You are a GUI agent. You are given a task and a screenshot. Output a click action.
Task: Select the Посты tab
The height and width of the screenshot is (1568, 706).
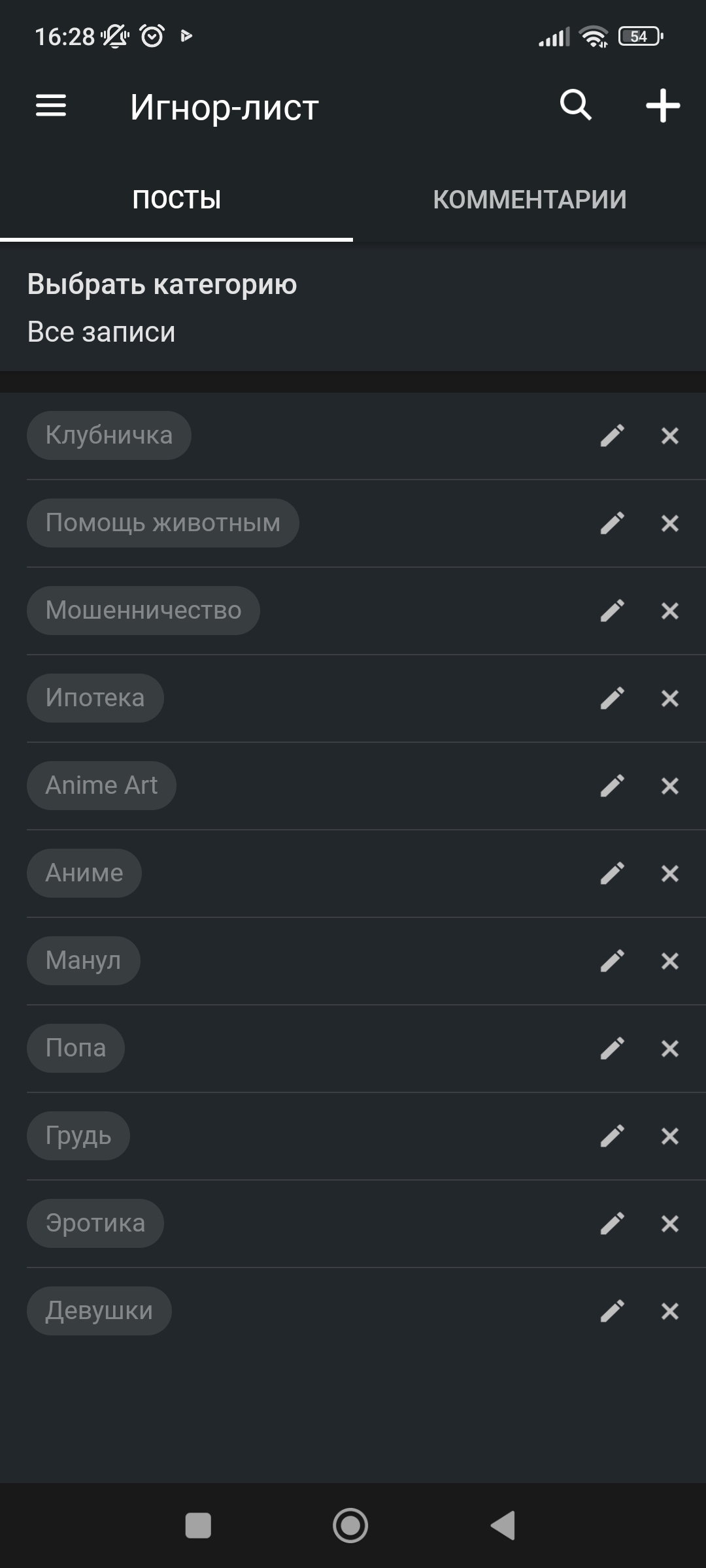(176, 200)
